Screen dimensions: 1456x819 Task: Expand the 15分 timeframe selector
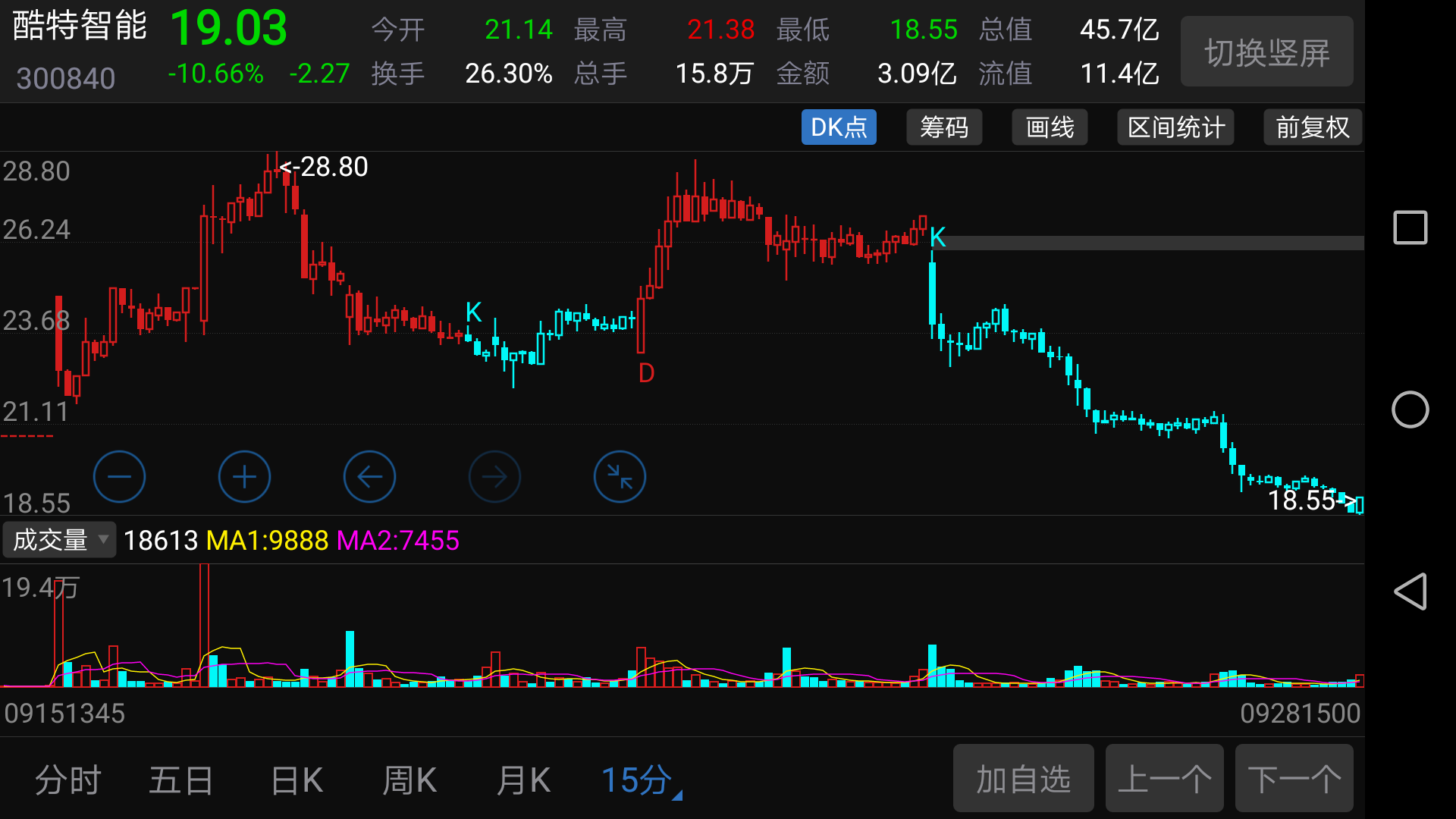641,780
